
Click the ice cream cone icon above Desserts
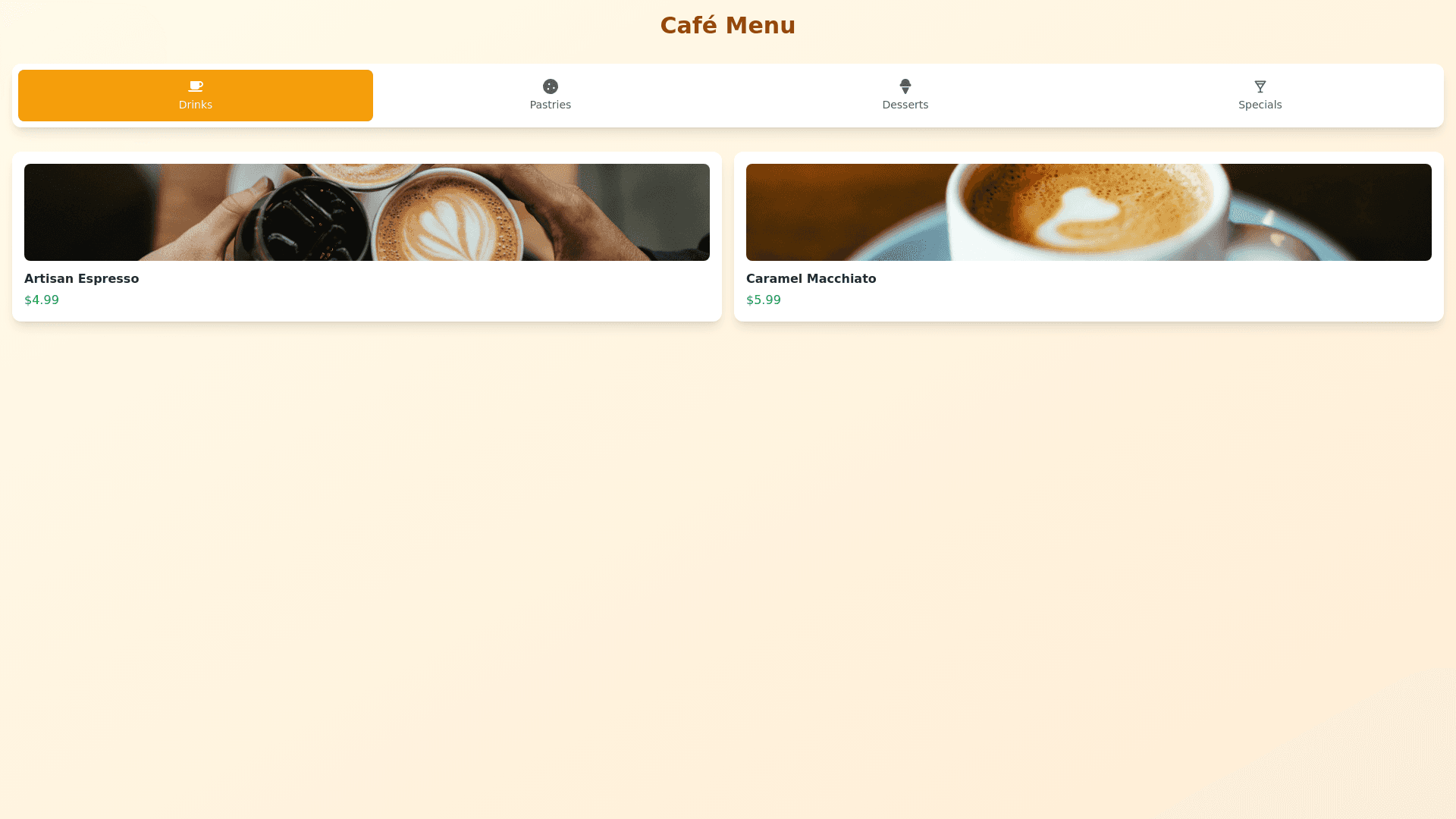pos(905,86)
